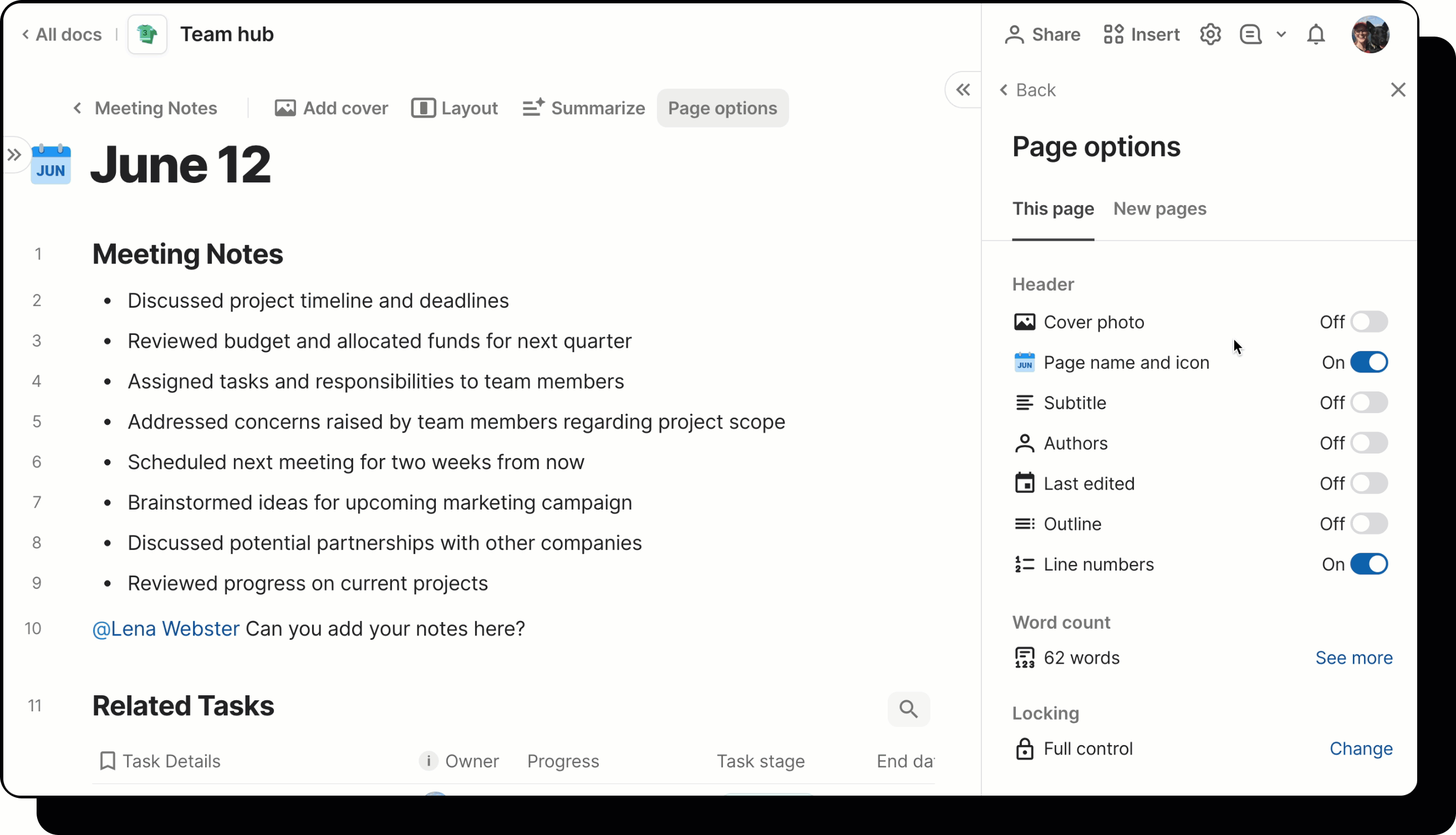Turn off Page name and icon toggle
Viewport: 1456px width, 835px height.
[1369, 362]
